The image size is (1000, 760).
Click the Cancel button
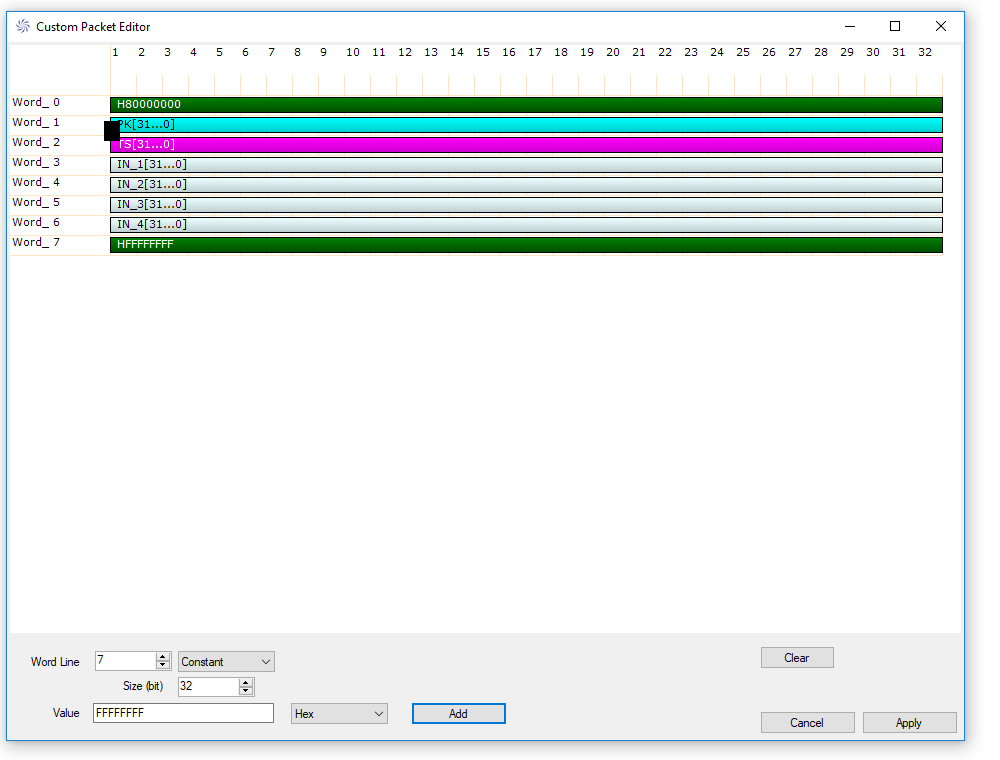point(807,722)
